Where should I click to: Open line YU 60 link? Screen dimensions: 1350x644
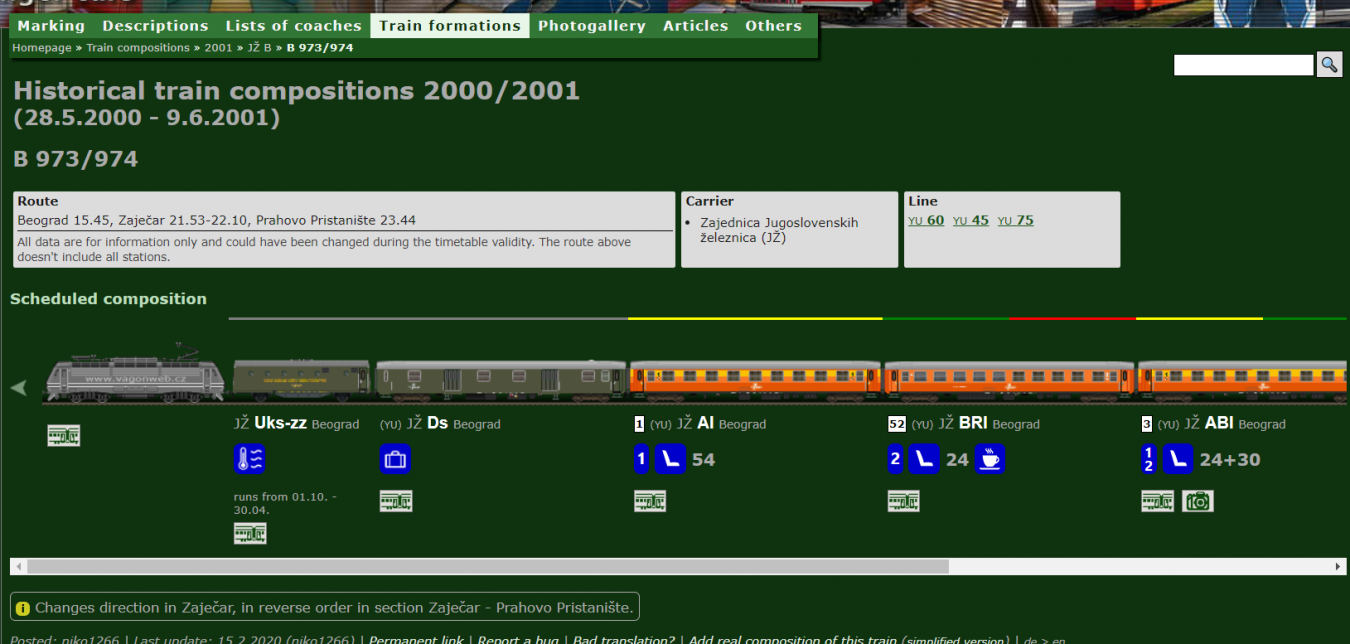(x=926, y=220)
